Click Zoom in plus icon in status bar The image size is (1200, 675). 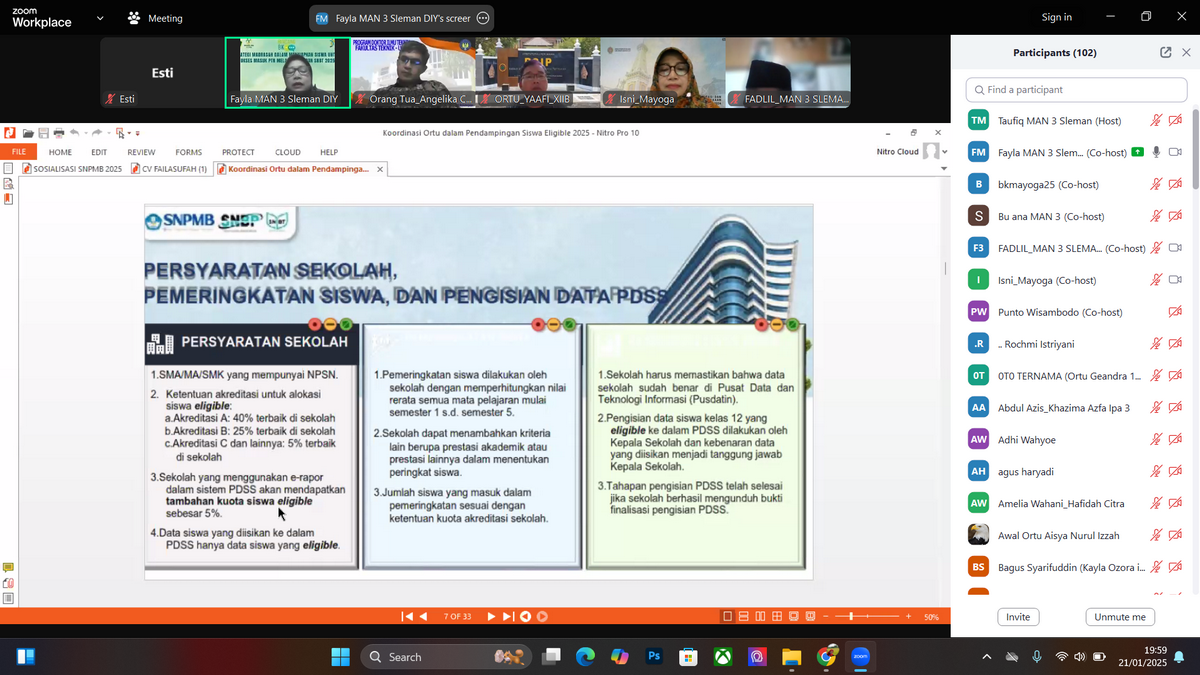908,617
